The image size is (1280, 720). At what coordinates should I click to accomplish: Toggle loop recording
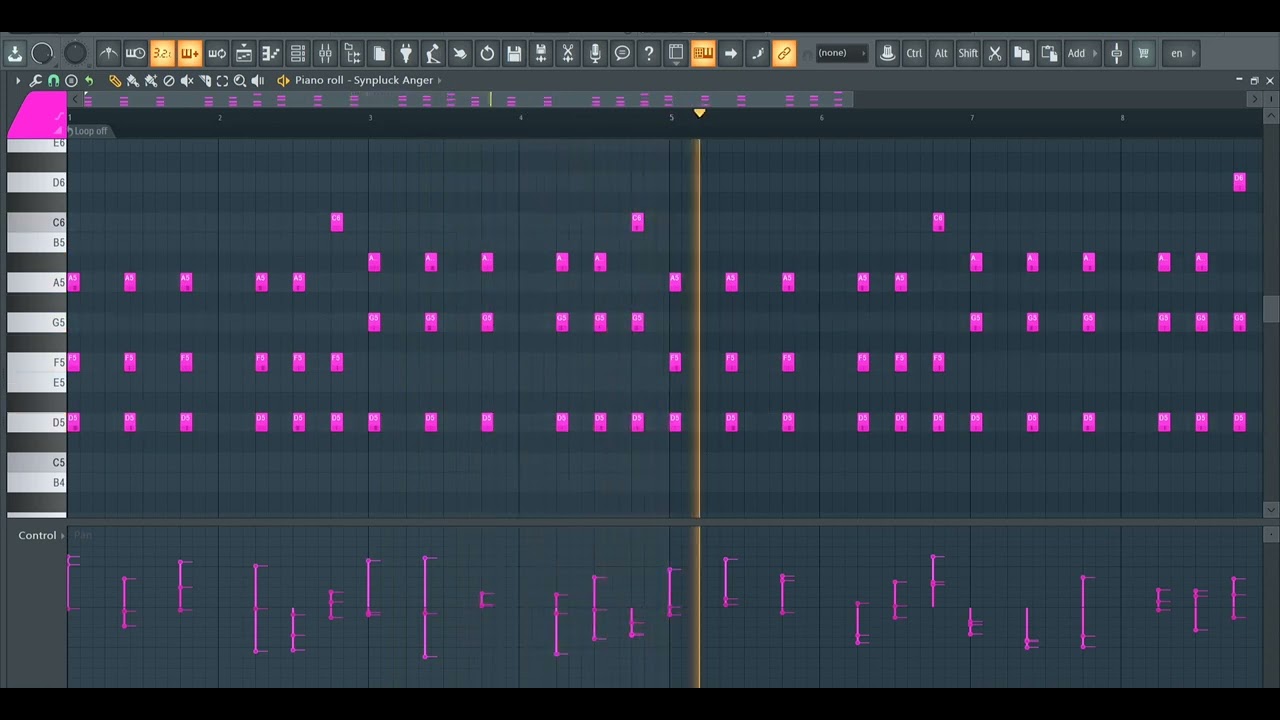(x=216, y=53)
